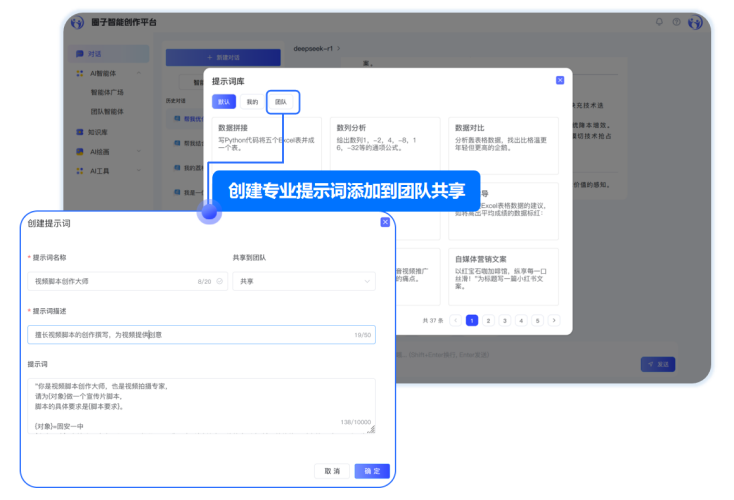Click the 发送 send button
This screenshot has height=500, width=734.
[658, 364]
